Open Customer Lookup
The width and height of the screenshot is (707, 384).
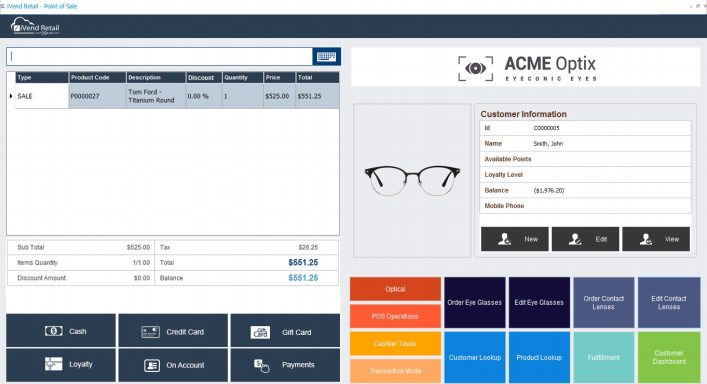pos(475,357)
